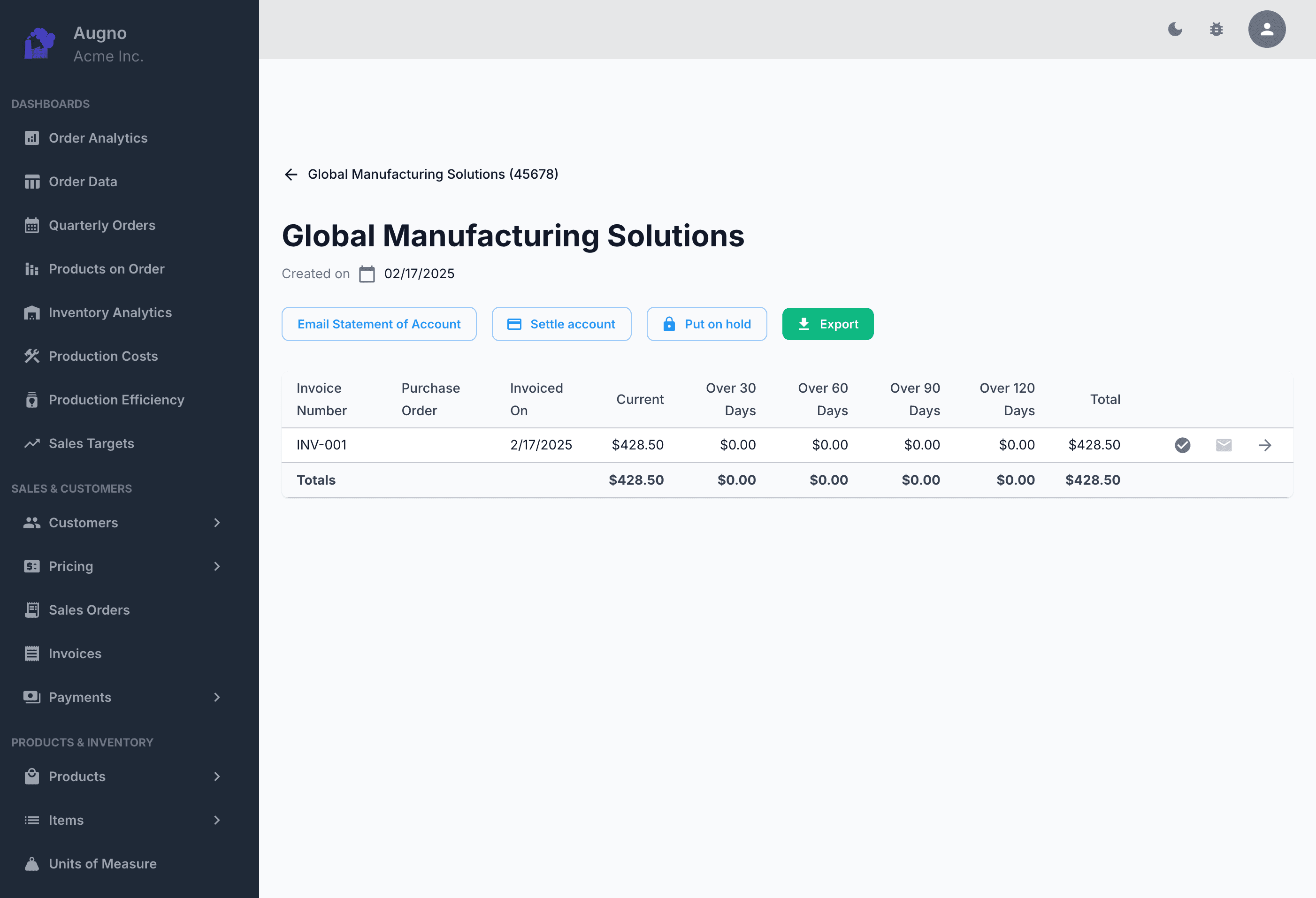The height and width of the screenshot is (898, 1316).
Task: Click Invoiced On date 2/17/2025
Action: tap(541, 445)
